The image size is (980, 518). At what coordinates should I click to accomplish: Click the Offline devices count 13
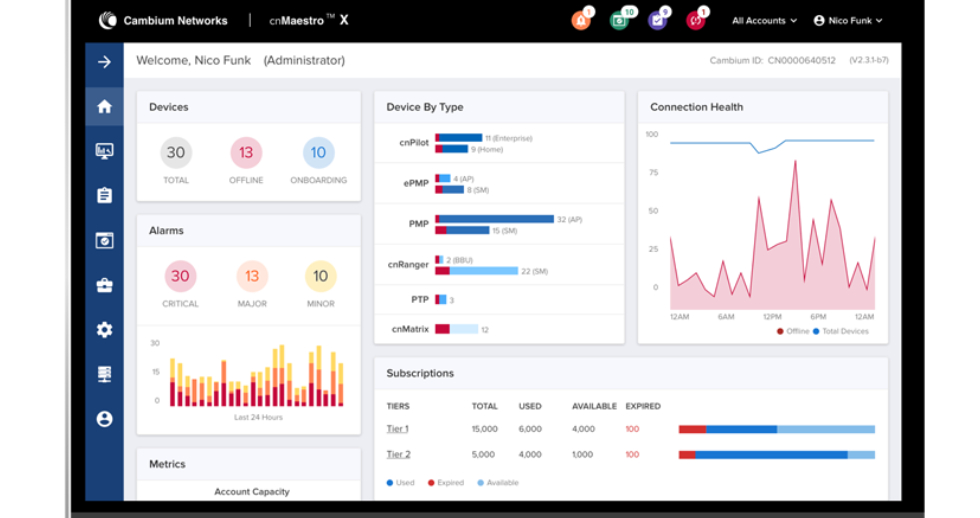[246, 152]
